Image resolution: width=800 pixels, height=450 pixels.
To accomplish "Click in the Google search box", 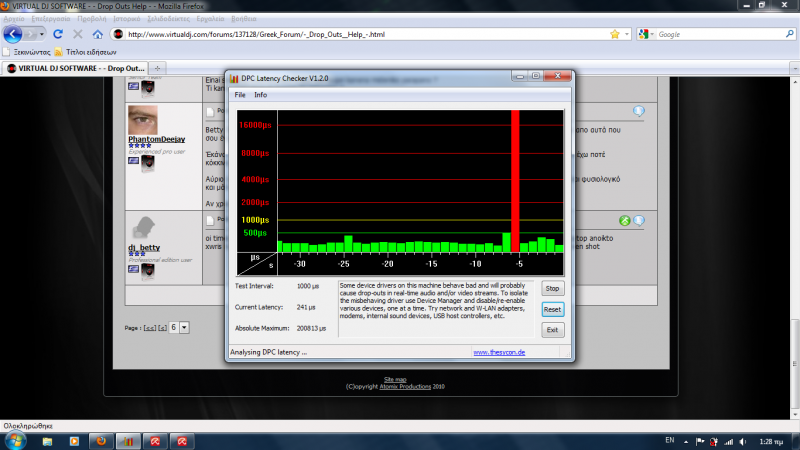I will click(x=720, y=34).
